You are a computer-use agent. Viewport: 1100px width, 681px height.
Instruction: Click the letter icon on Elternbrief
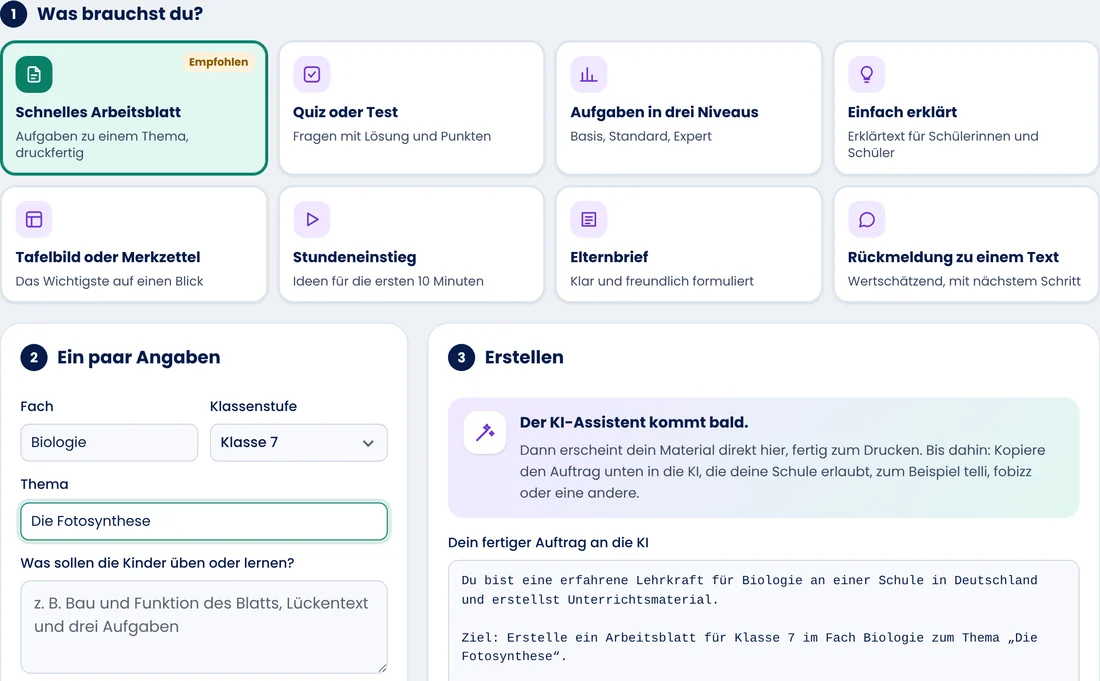point(589,220)
